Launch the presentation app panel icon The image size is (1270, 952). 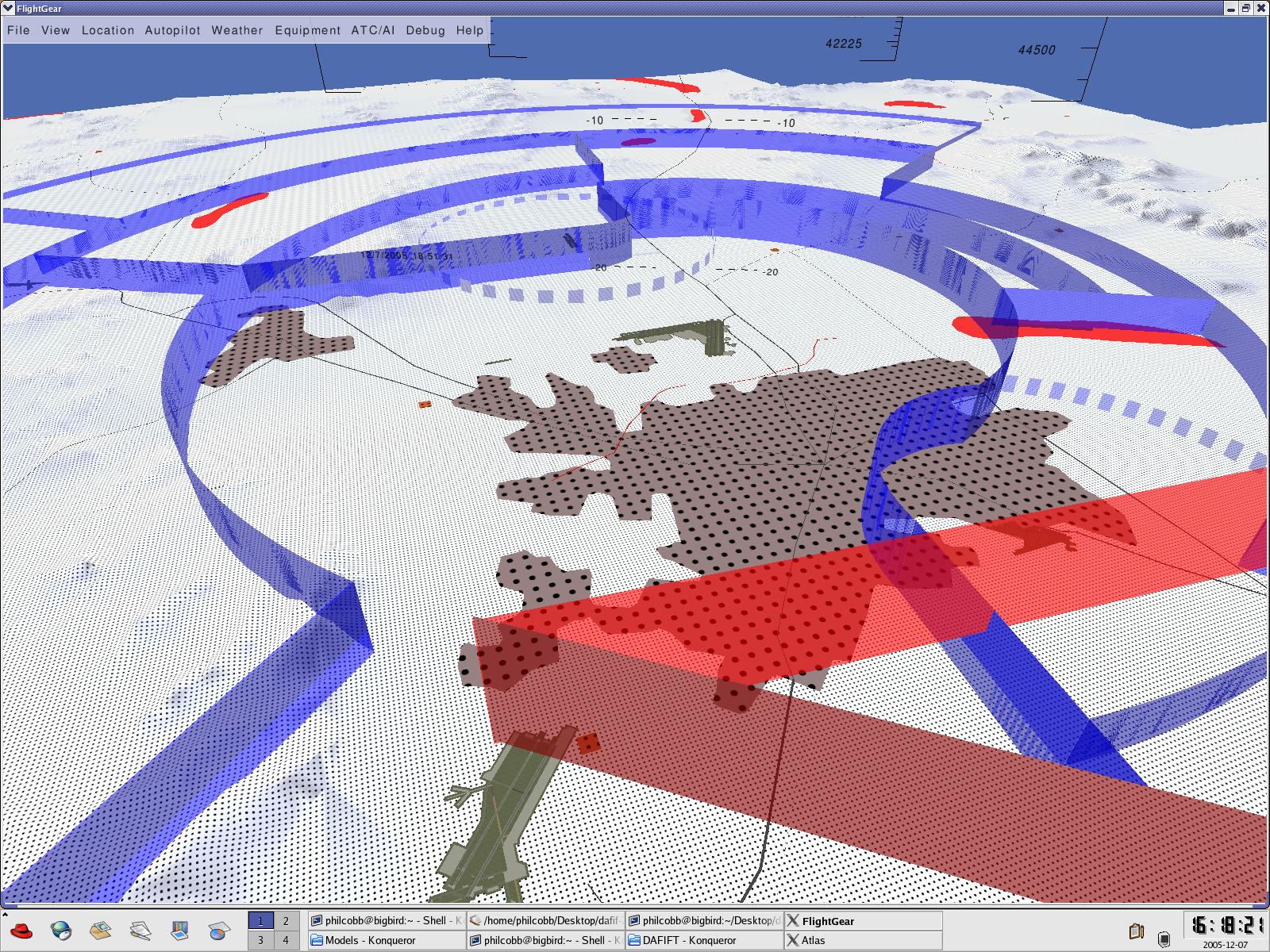point(180,930)
